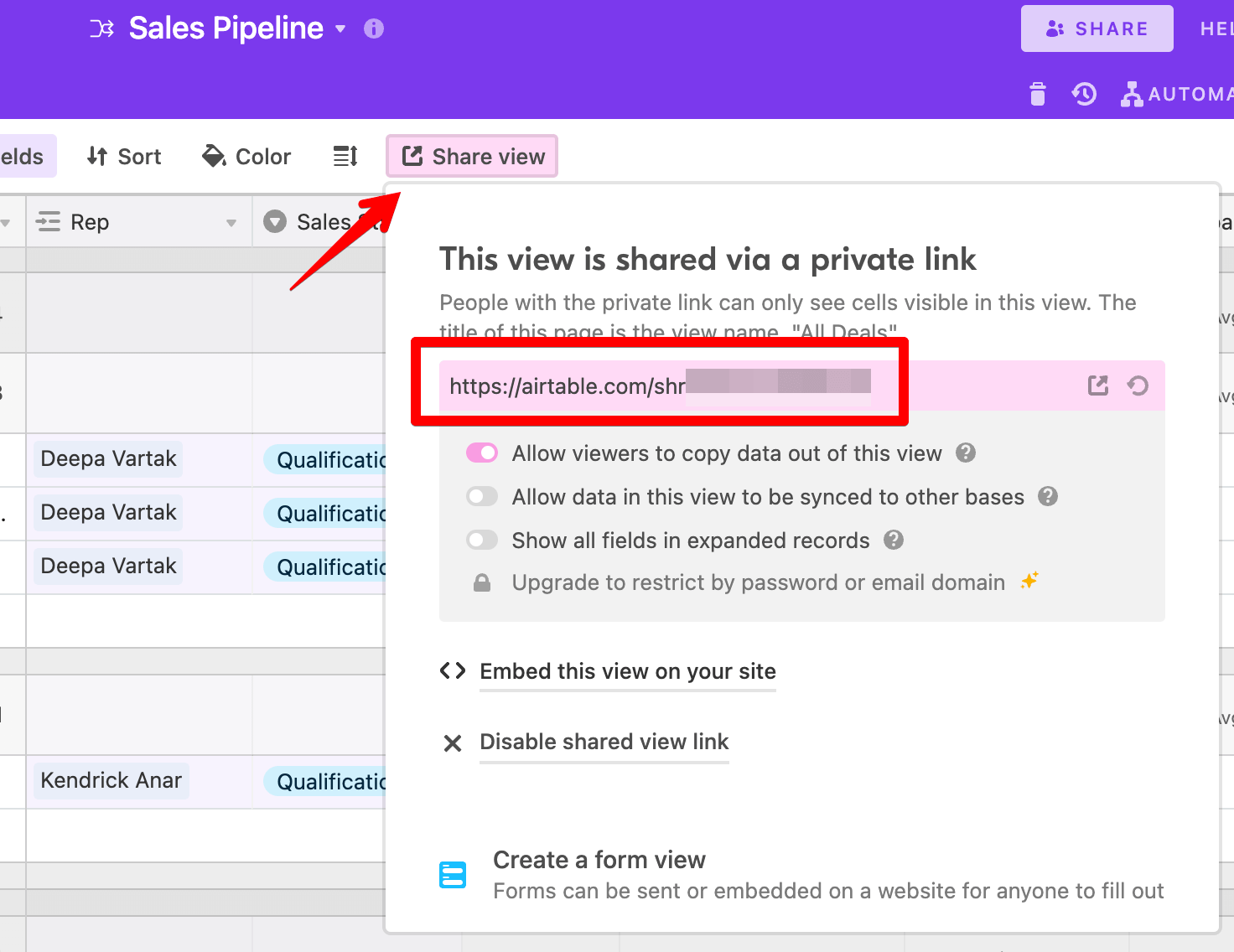Viewport: 1234px width, 952px height.
Task: Click help icon beside copy data option
Action: (x=966, y=453)
